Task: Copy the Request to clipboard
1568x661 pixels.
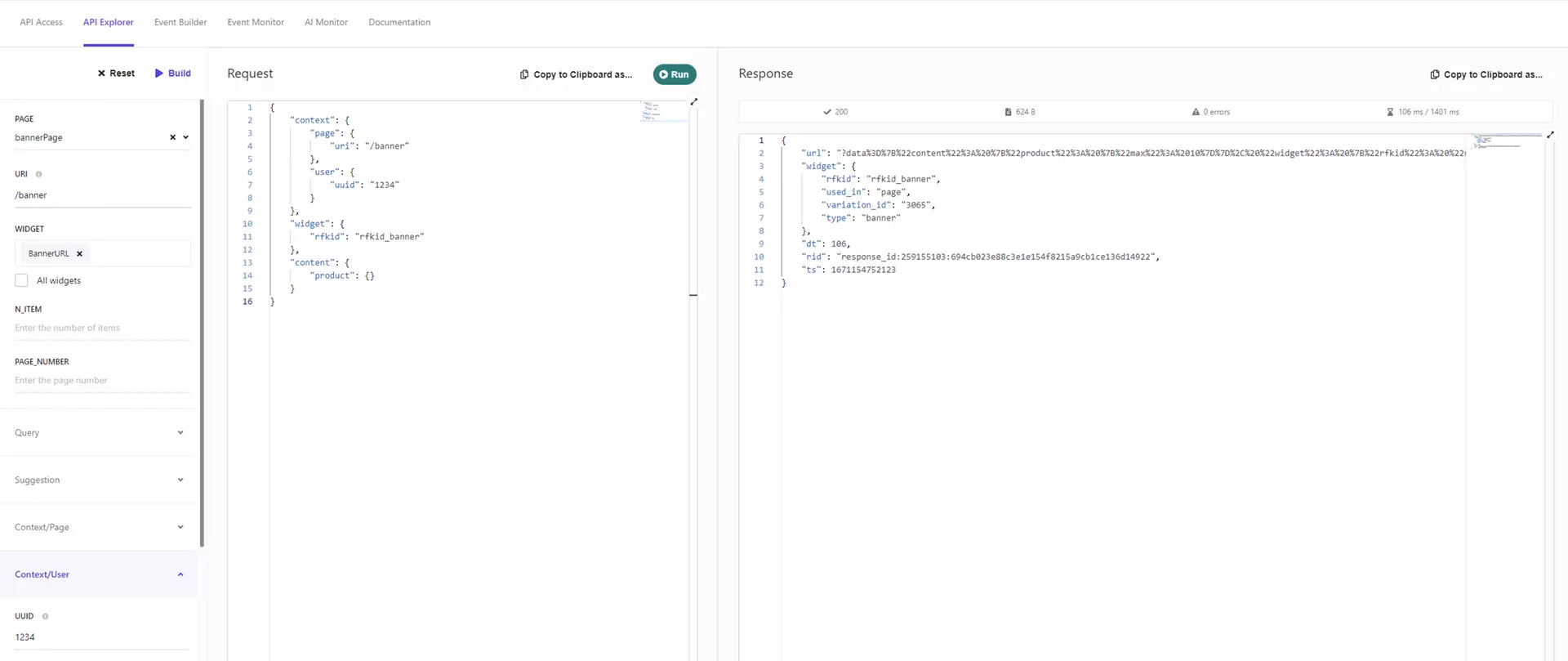Action: pos(576,74)
